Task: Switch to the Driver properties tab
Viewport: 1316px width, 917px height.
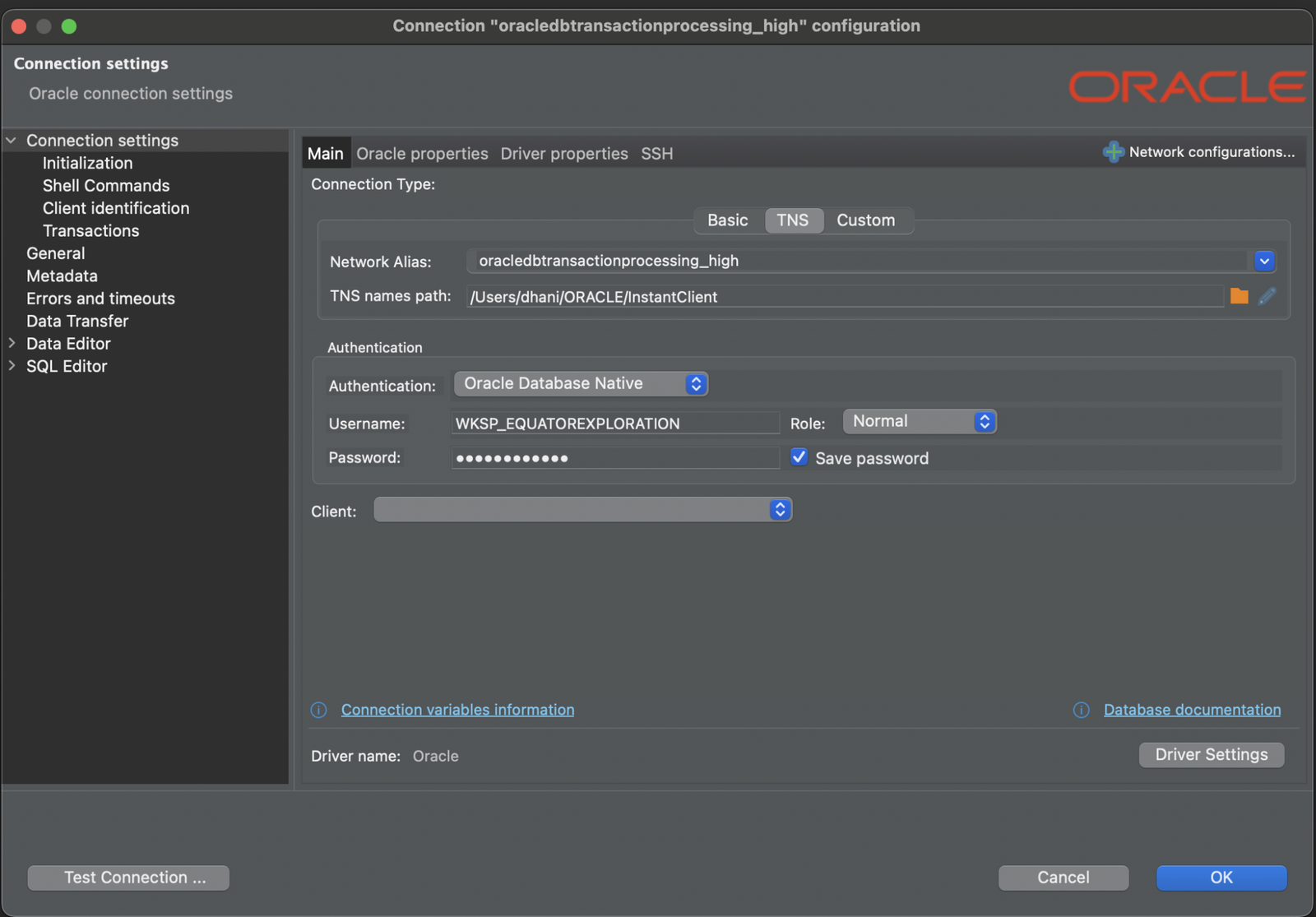Action: pyautogui.click(x=564, y=154)
